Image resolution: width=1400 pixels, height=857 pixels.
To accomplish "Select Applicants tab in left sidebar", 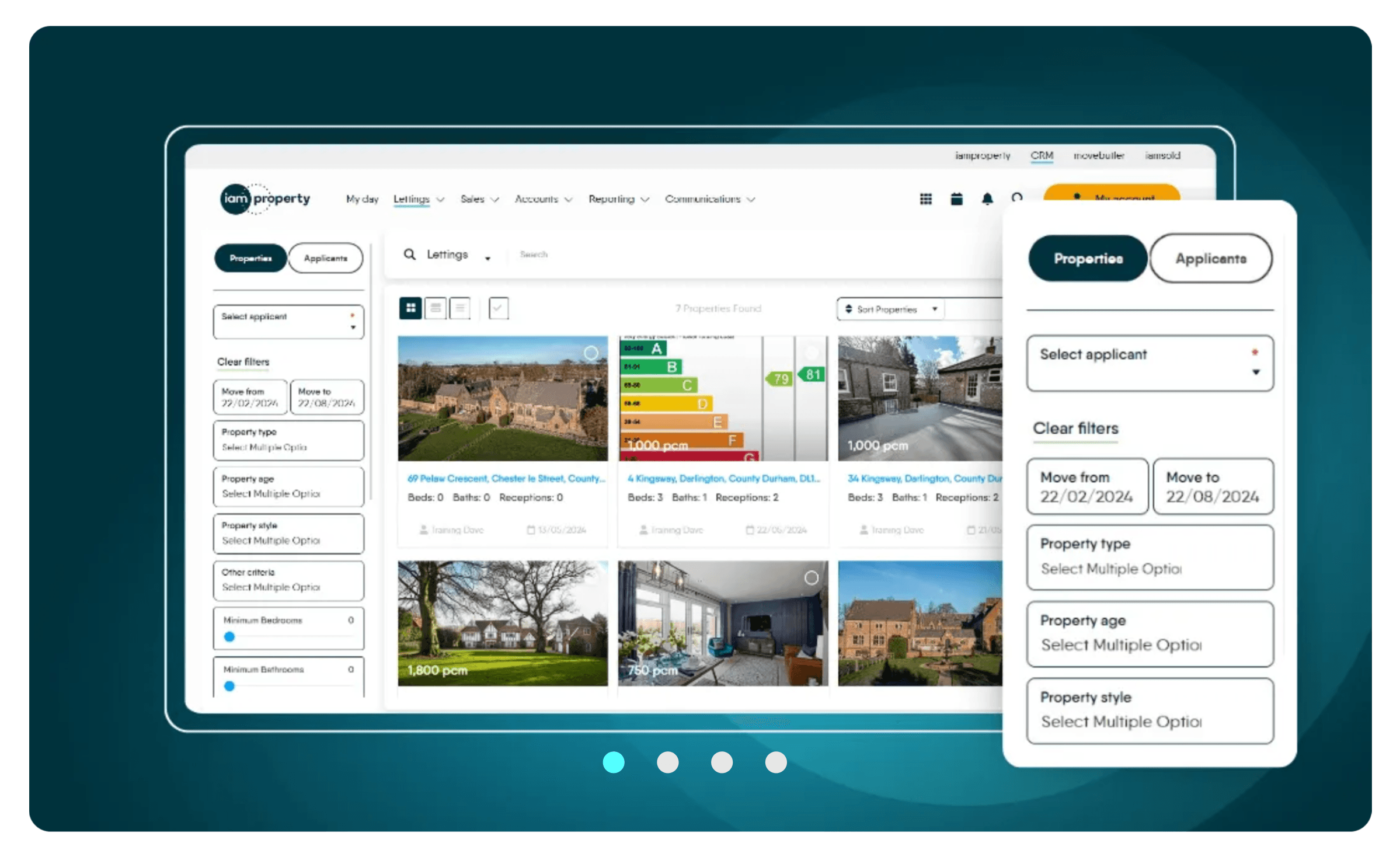I will coord(326,258).
